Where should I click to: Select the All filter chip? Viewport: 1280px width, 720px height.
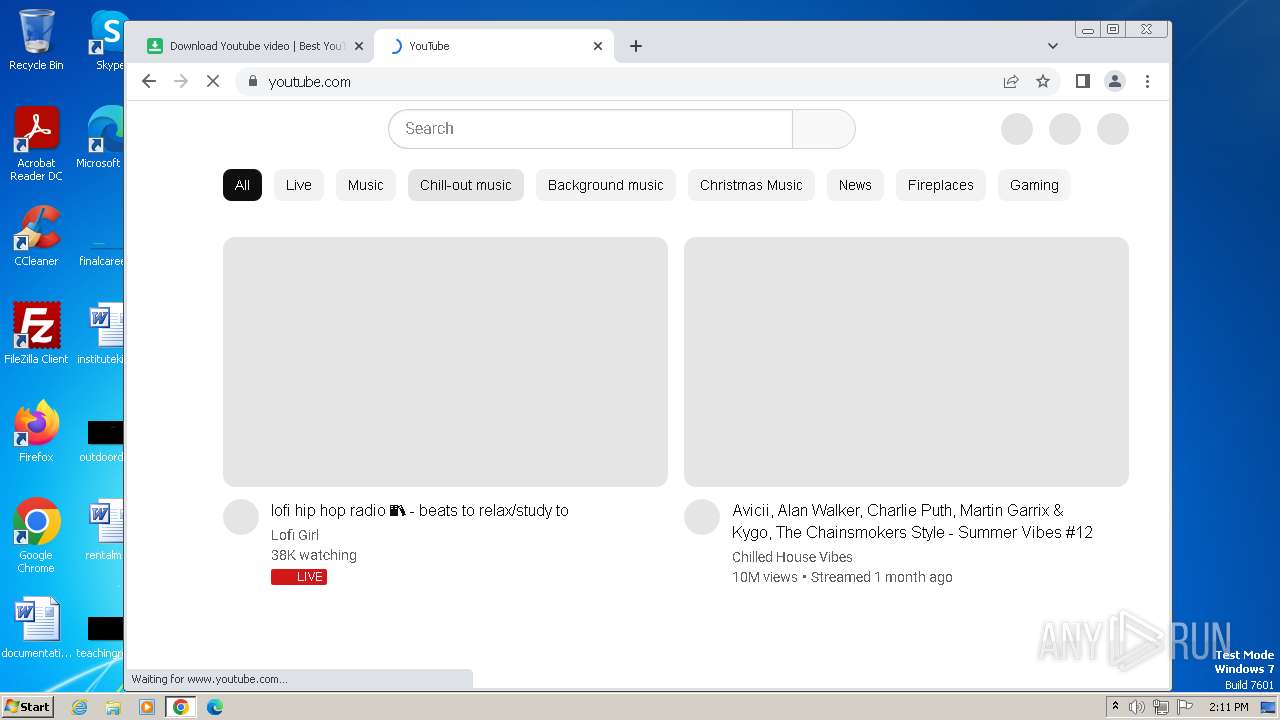[x=242, y=185]
